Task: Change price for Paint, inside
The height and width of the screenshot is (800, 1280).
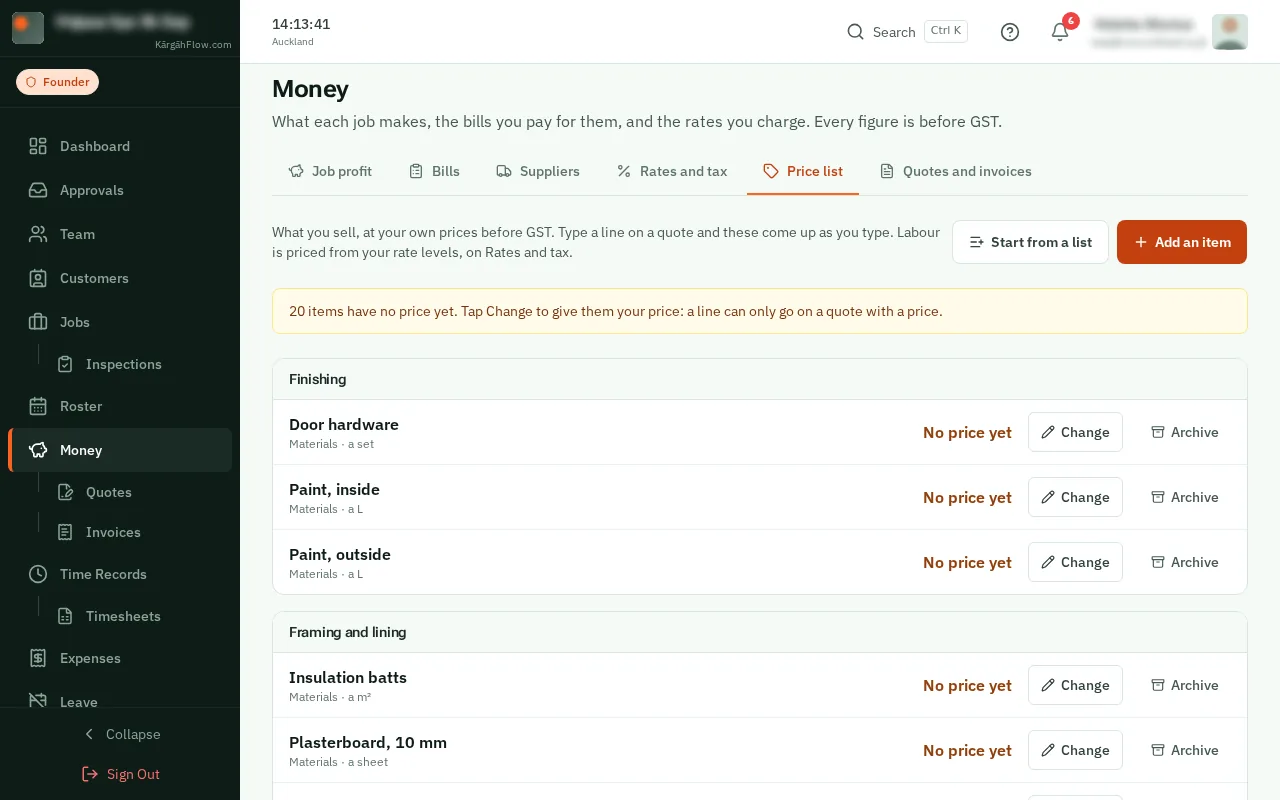Action: pos(1075,497)
